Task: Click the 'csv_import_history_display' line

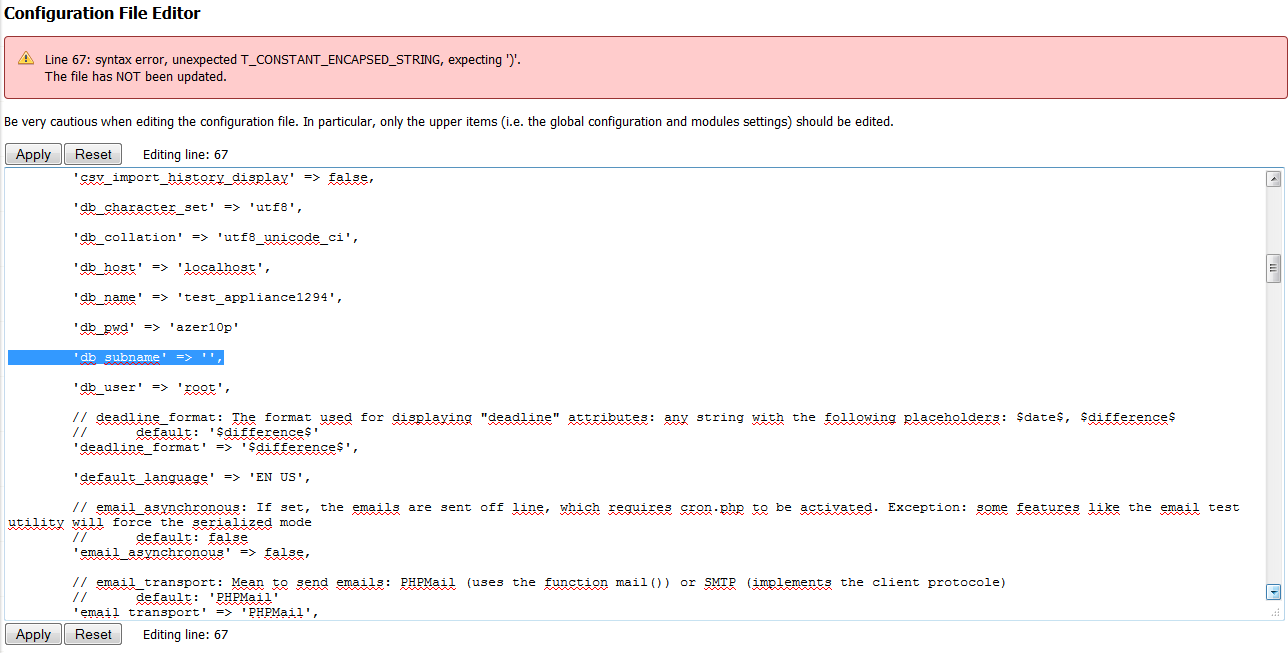Action: (x=223, y=178)
